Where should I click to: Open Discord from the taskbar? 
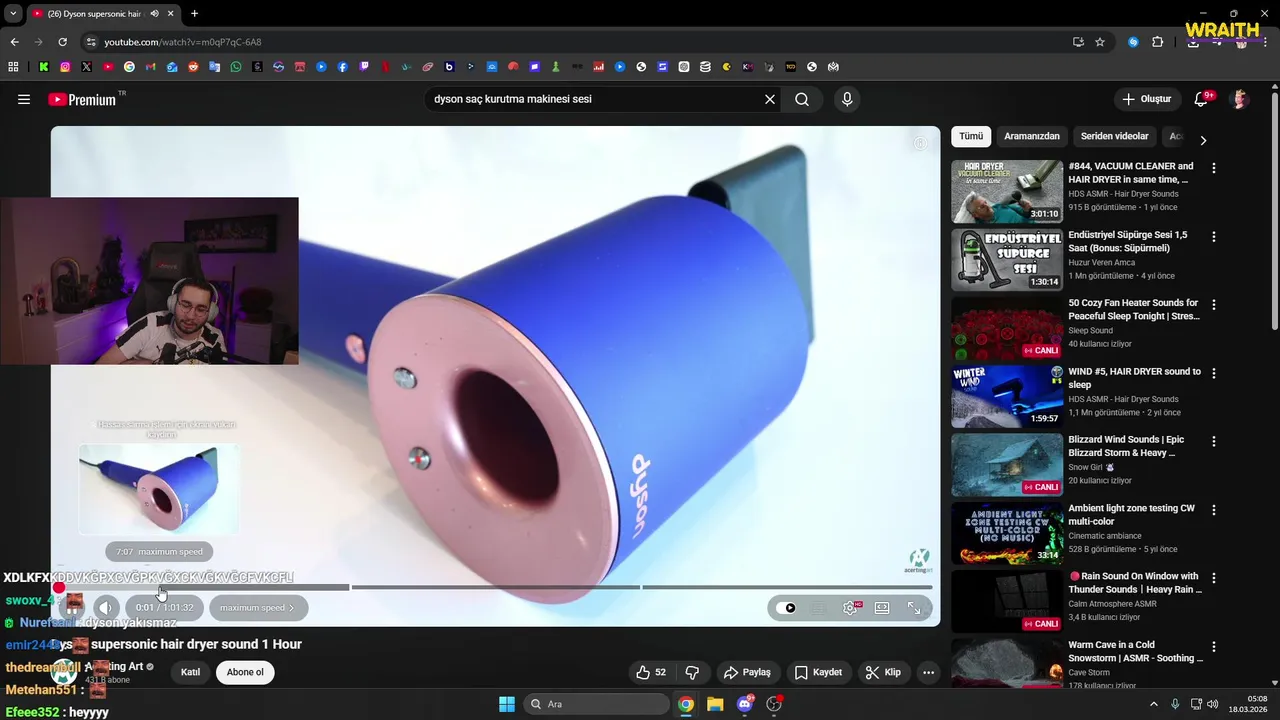(x=745, y=704)
